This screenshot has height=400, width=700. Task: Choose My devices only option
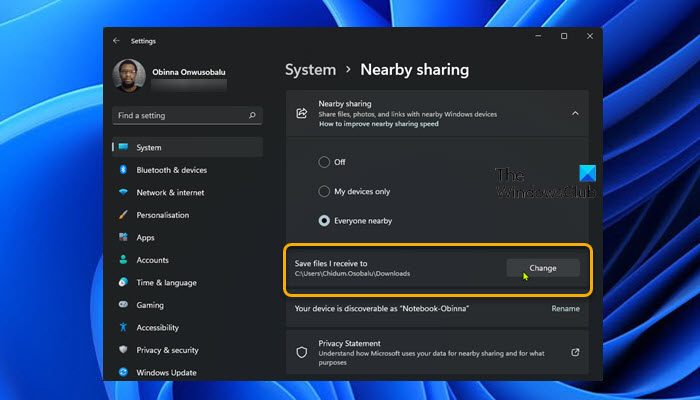coord(324,191)
